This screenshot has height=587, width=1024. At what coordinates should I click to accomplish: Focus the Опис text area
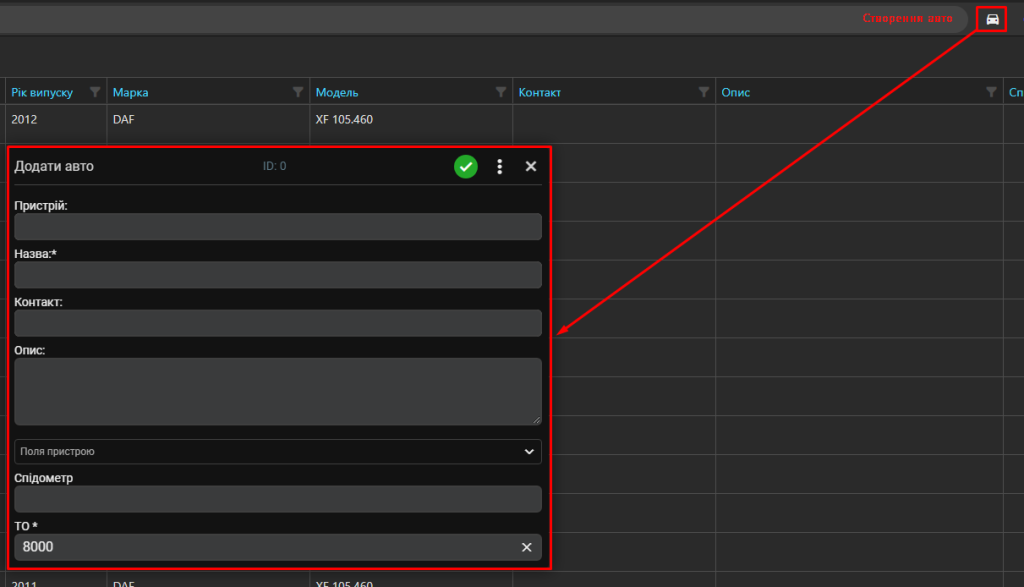pyautogui.click(x=278, y=391)
